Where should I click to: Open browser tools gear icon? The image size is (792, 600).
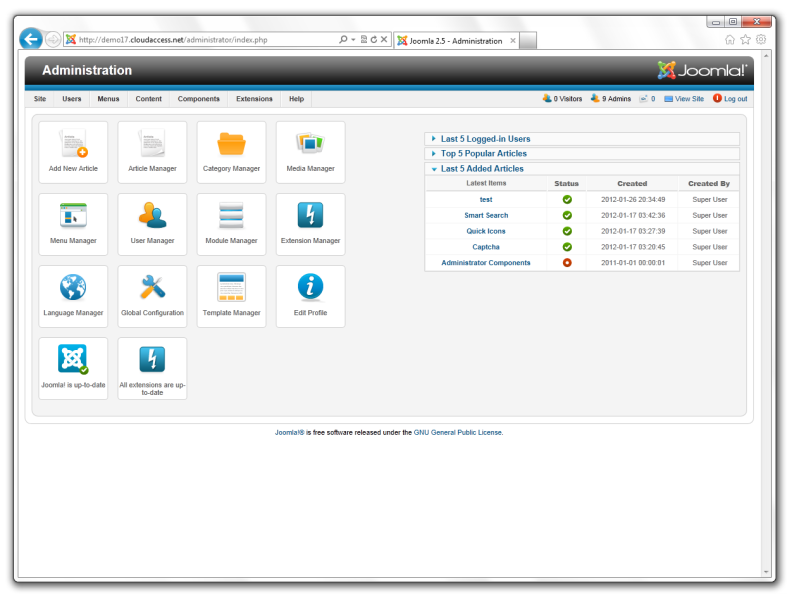pyautogui.click(x=761, y=39)
